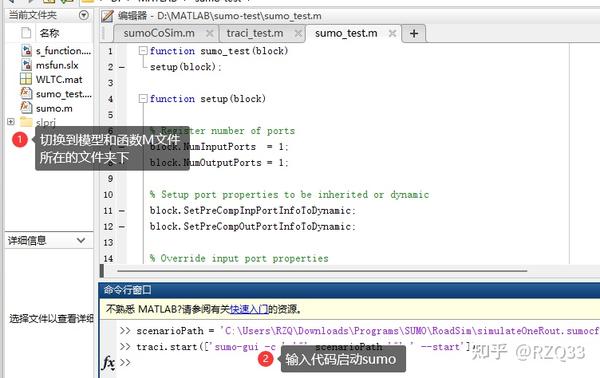Click the slprj folder icon

click(x=26, y=122)
